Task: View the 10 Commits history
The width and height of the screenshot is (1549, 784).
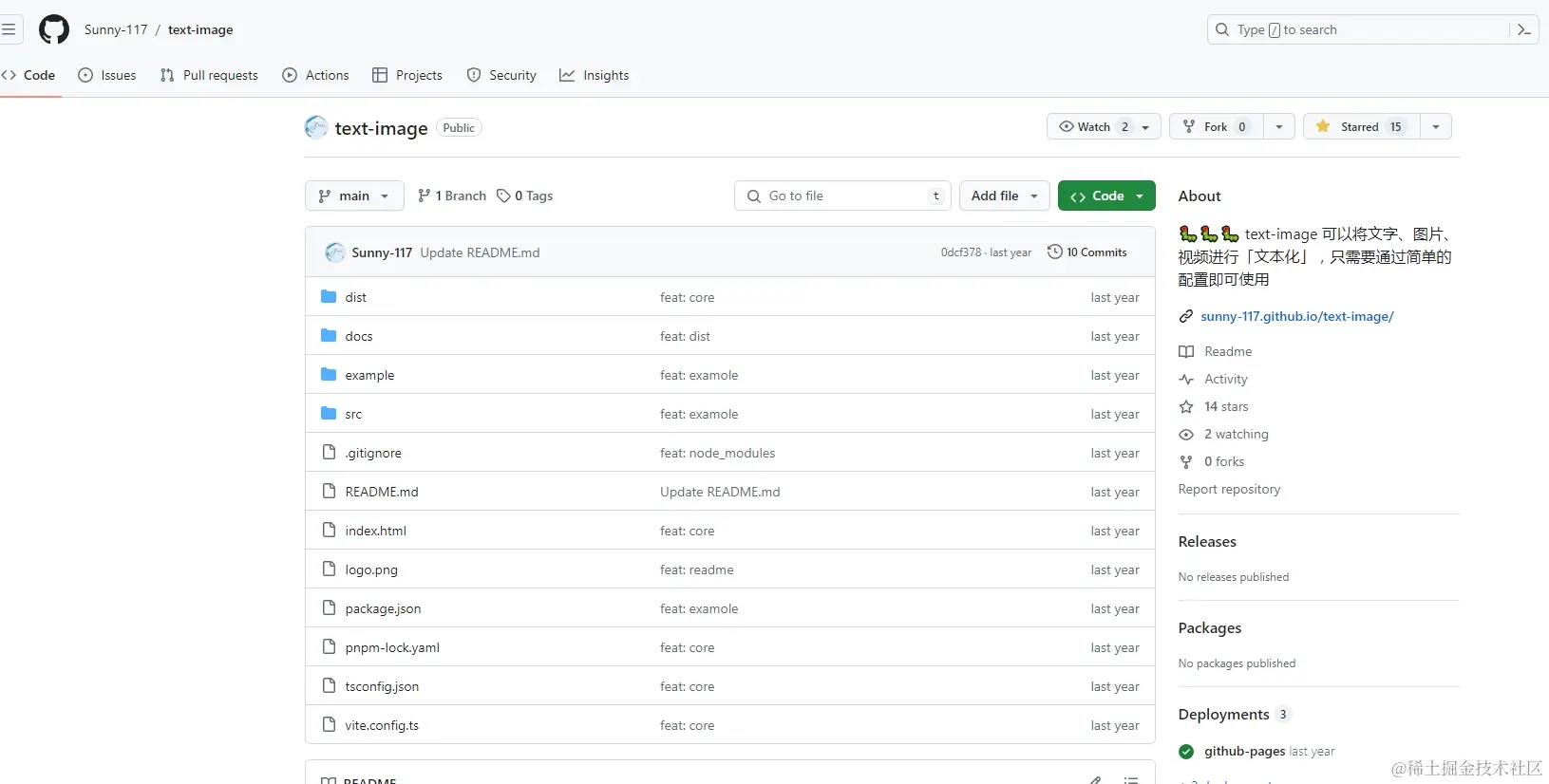Action: coord(1087,252)
